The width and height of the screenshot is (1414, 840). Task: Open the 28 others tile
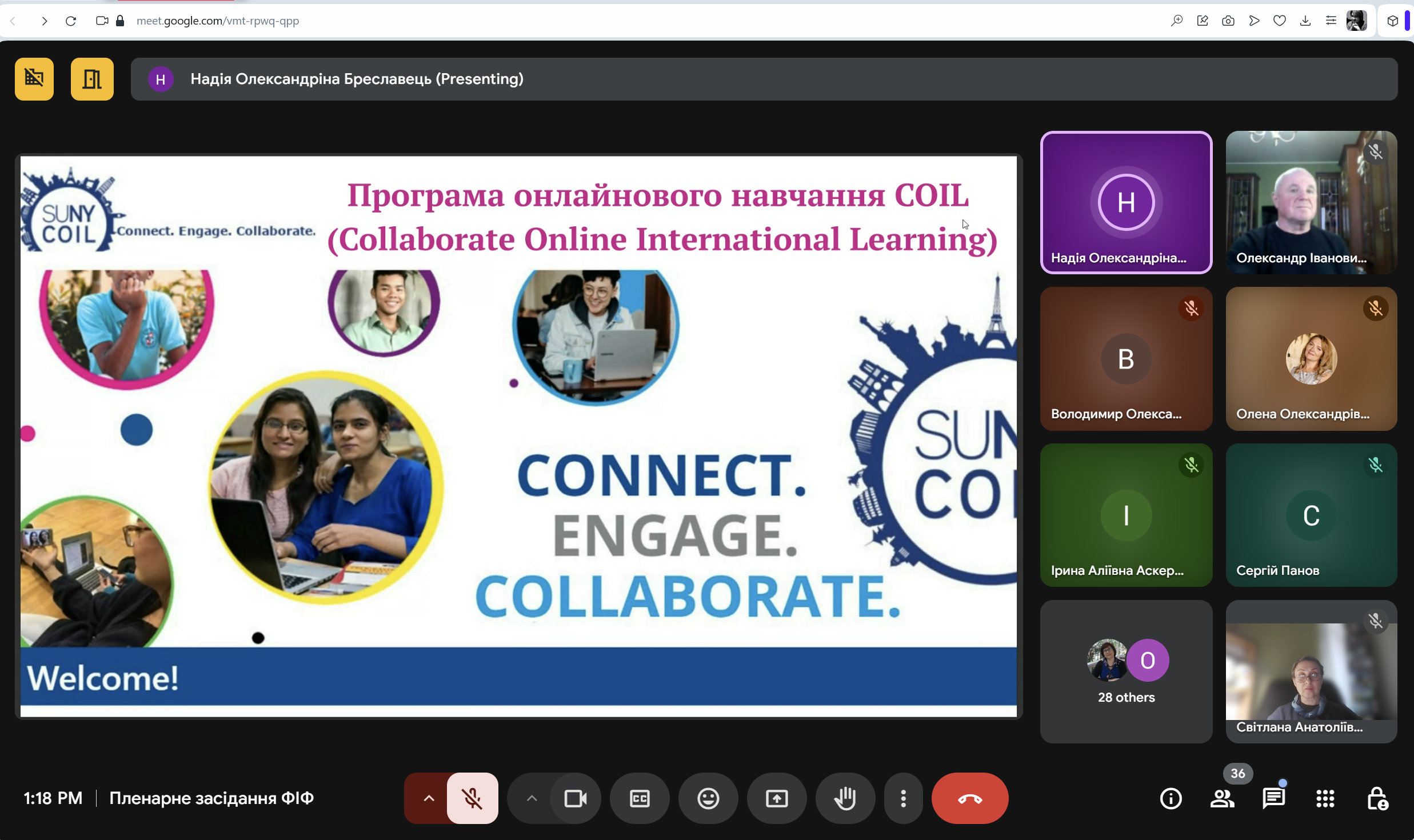(x=1126, y=671)
